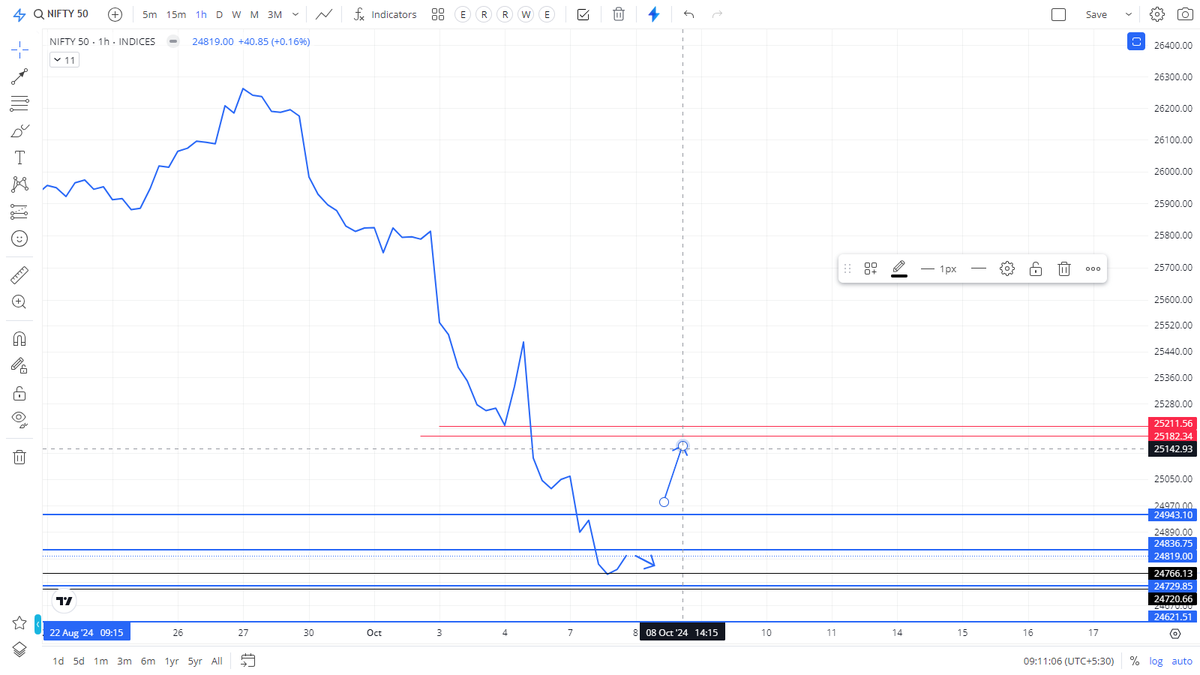
Task: Toggle hide all drawings eye icon
Action: click(19, 420)
